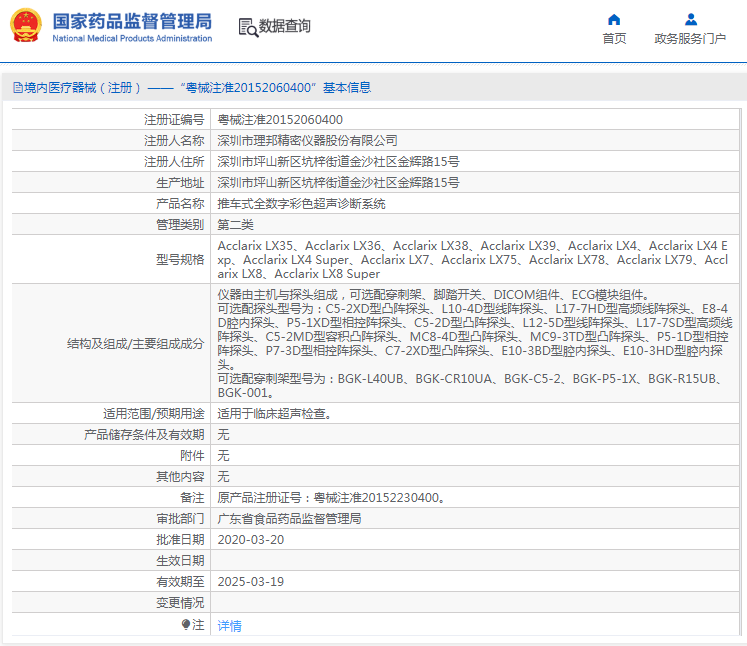
Task: Go to 首页 text link
Action: pyautogui.click(x=614, y=39)
